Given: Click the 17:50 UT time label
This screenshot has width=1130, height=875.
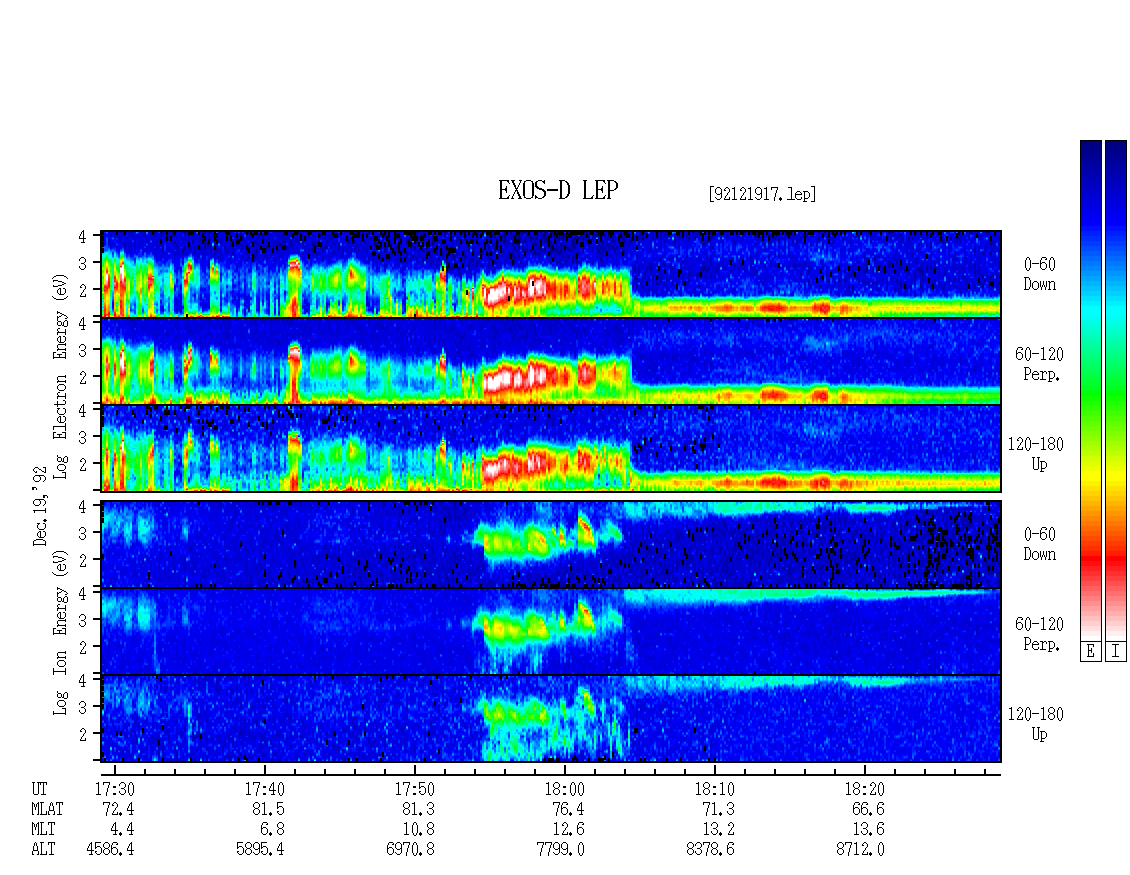Looking at the screenshot, I should (x=414, y=790).
